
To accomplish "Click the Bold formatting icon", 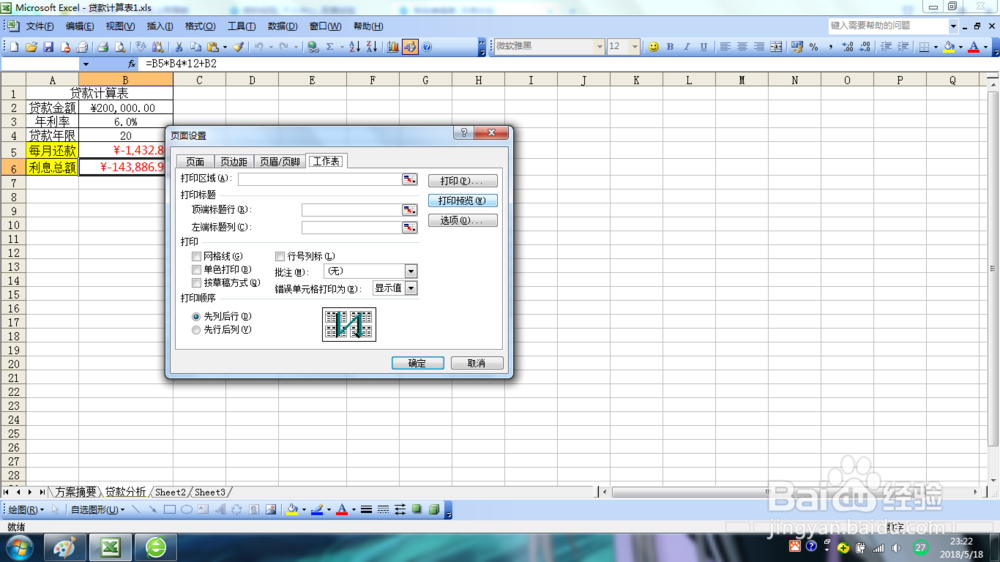I will click(x=670, y=47).
